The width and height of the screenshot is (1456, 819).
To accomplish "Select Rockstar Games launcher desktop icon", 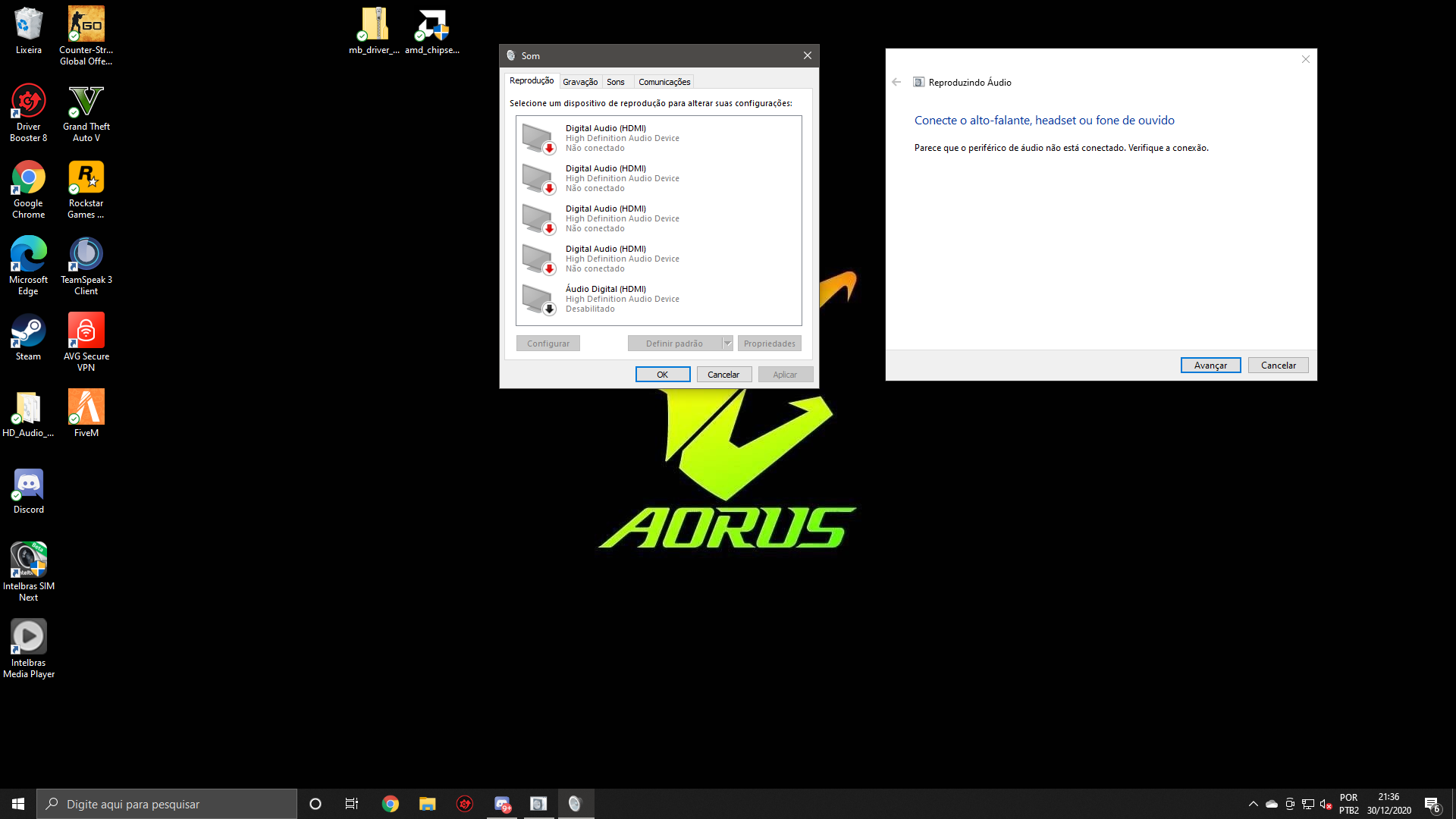I will tap(86, 190).
